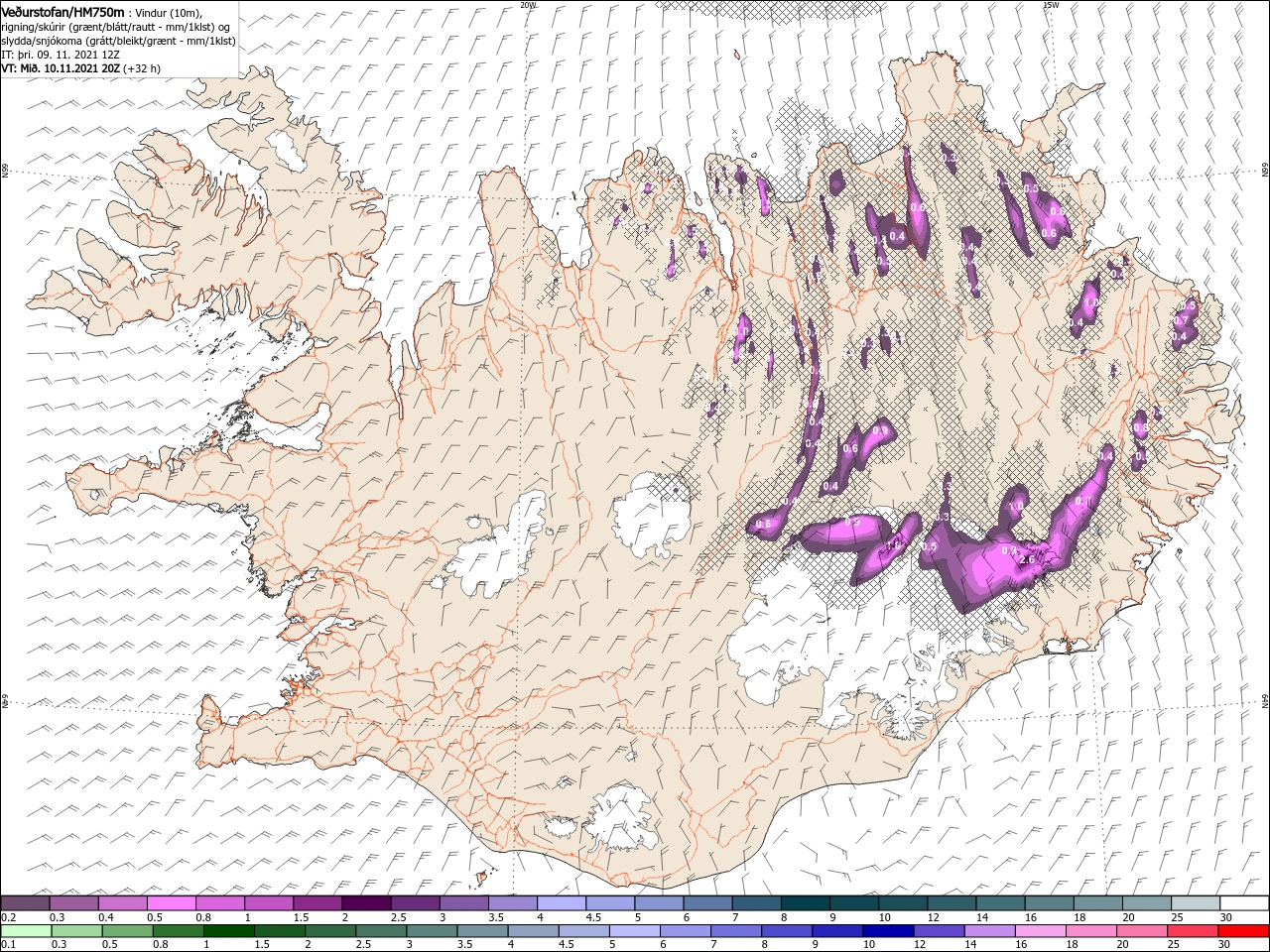Select top-row legend swatch starting at 0.3
This screenshot has height=952, width=1270.
click(74, 903)
